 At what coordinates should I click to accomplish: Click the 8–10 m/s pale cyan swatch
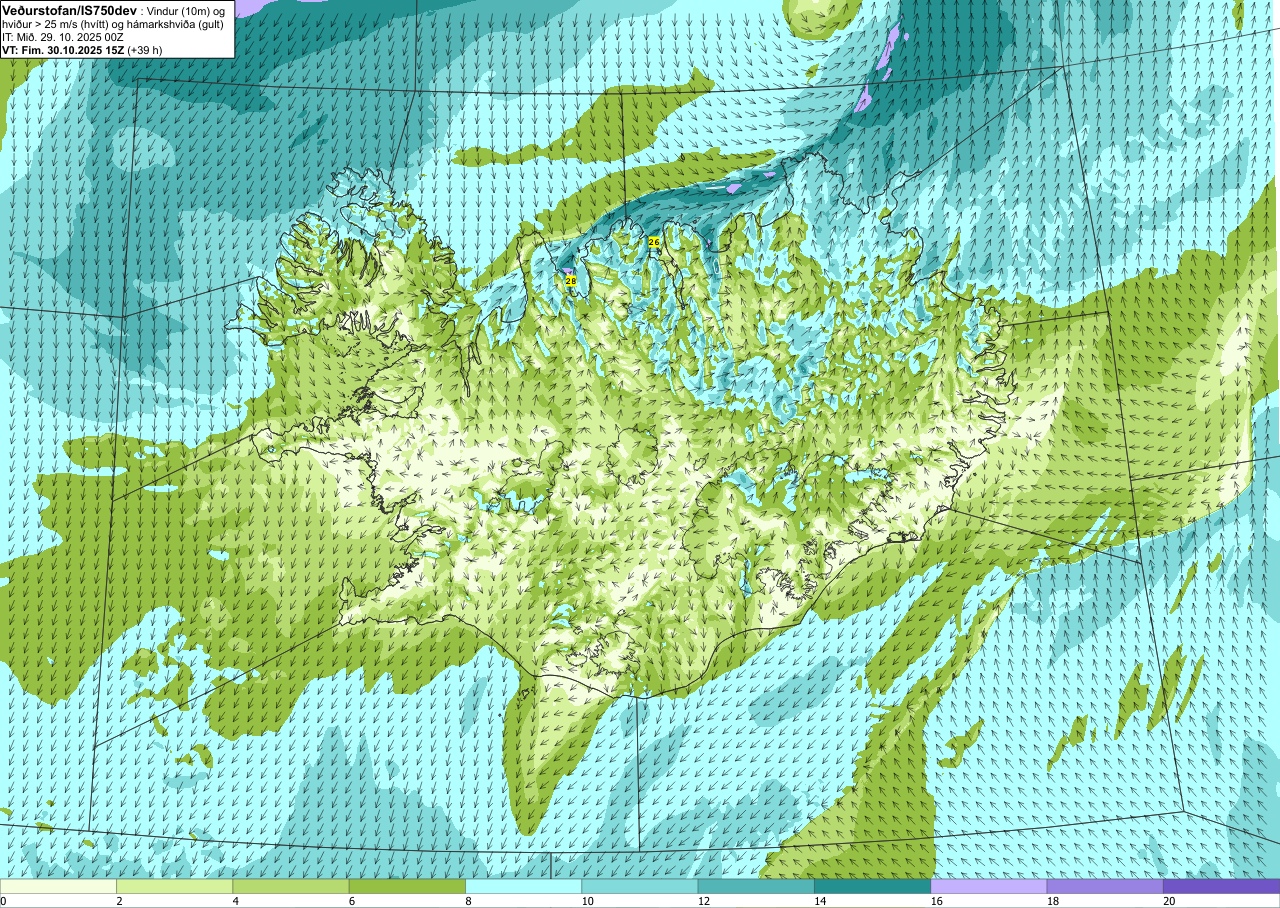[523, 886]
